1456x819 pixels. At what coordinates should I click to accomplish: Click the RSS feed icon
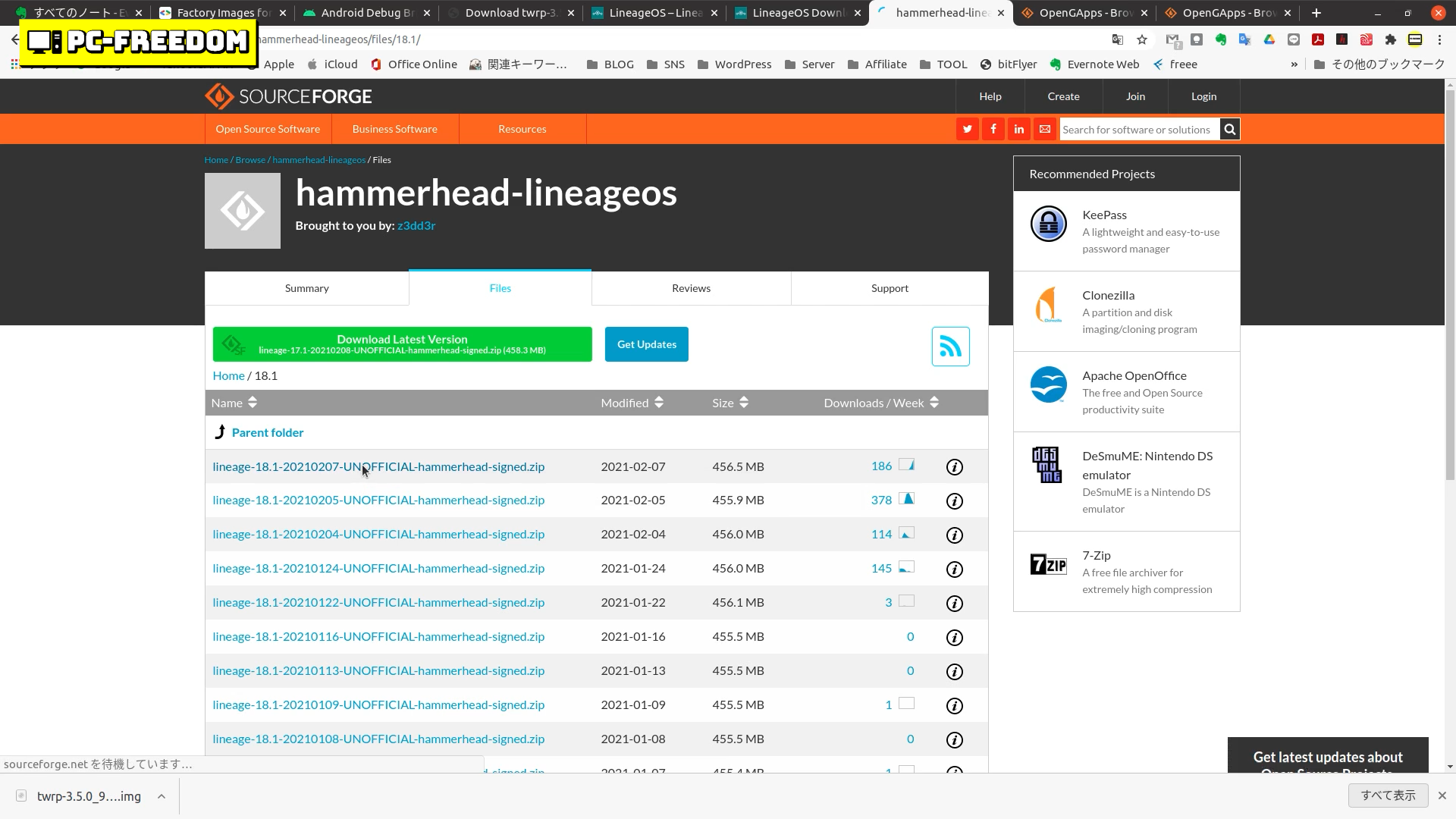950,347
